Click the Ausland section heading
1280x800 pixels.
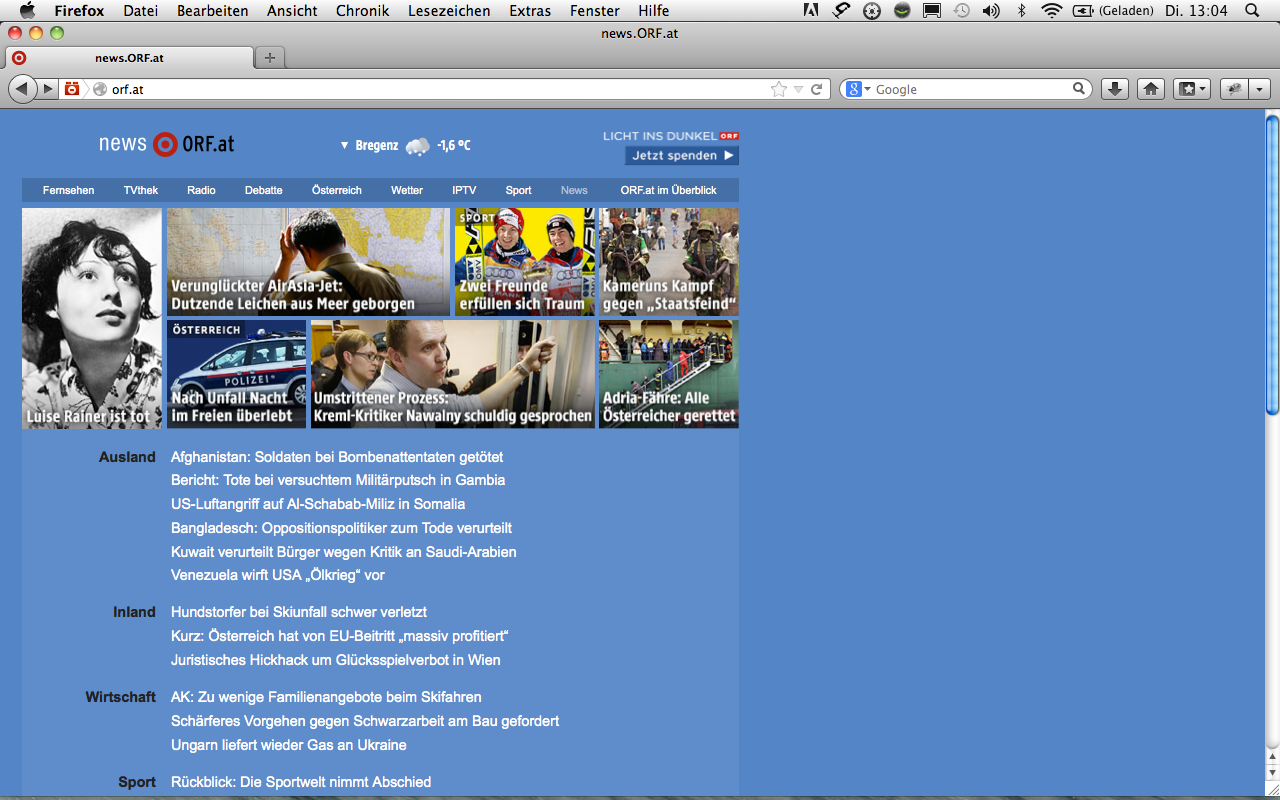click(x=127, y=457)
